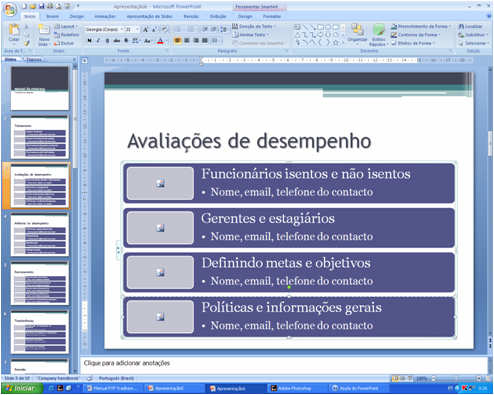494x395 pixels.
Task: Click the zoom slider in status bar
Action: [456, 378]
